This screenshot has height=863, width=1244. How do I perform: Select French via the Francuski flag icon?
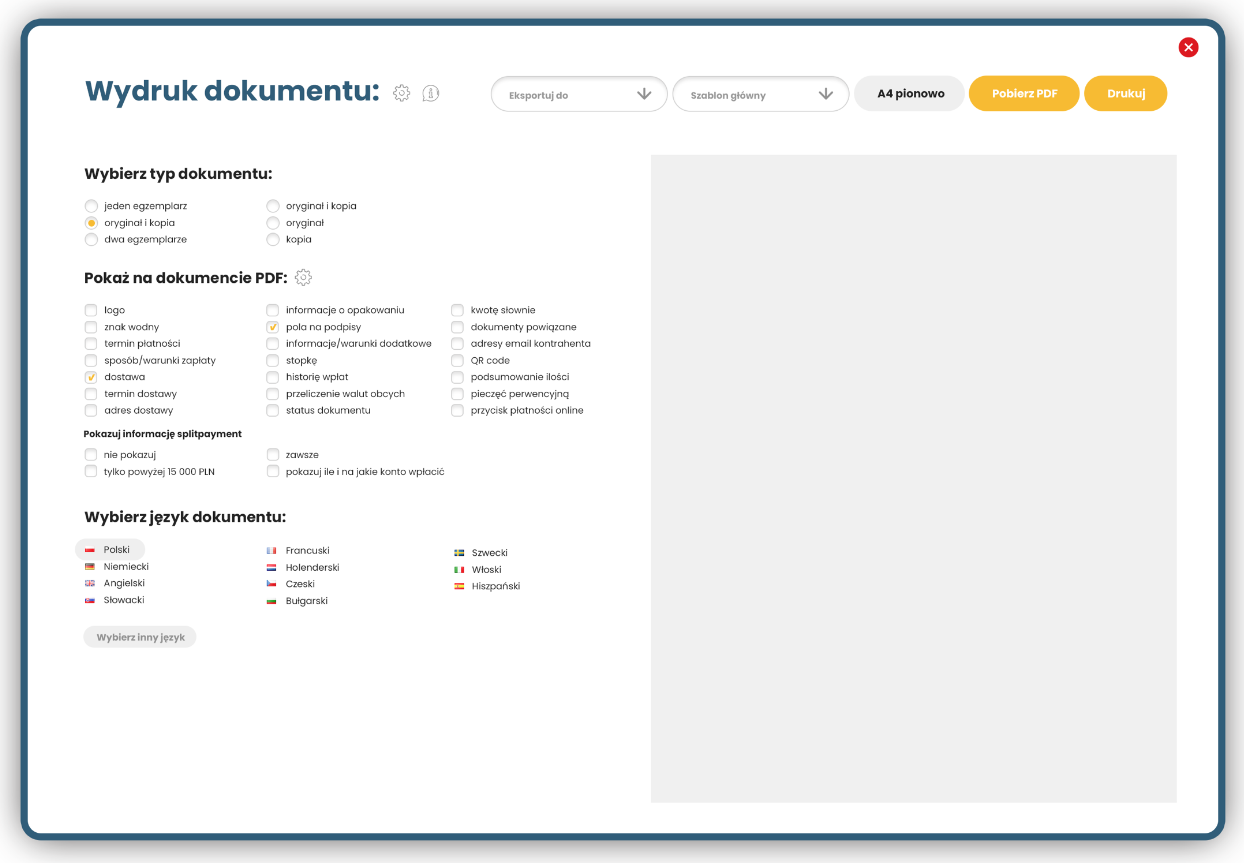pos(271,549)
